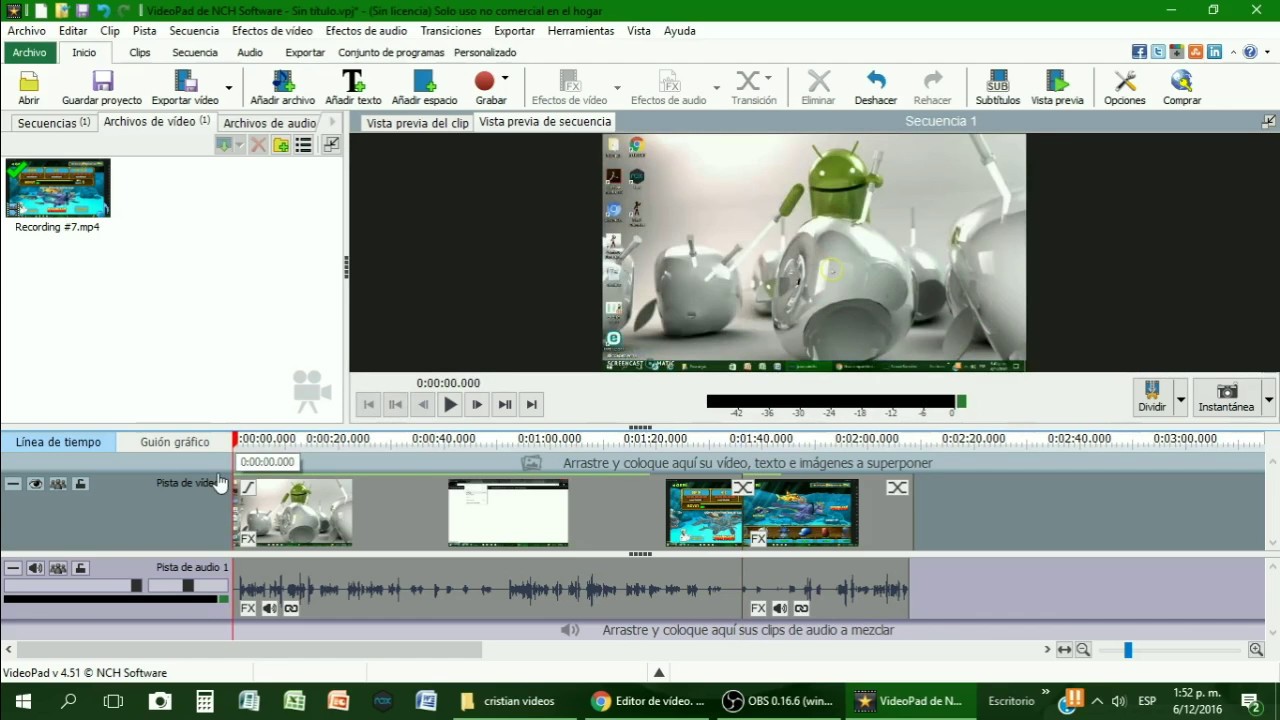Click the Comprar icon
The height and width of the screenshot is (720, 1280).
1182,81
